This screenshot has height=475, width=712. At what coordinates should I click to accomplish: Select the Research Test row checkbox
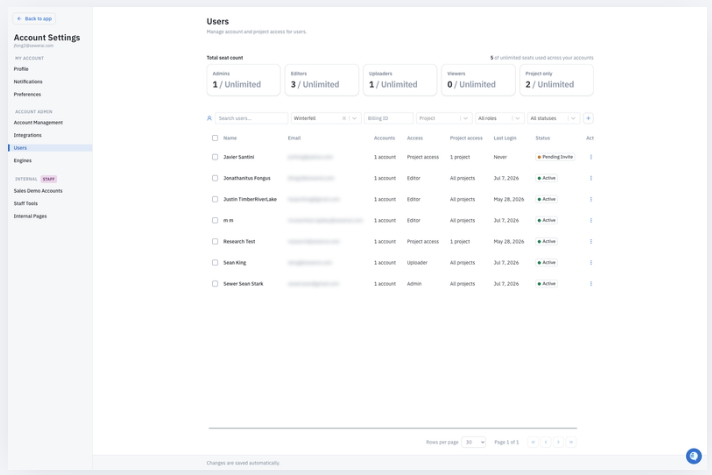tap(215, 242)
